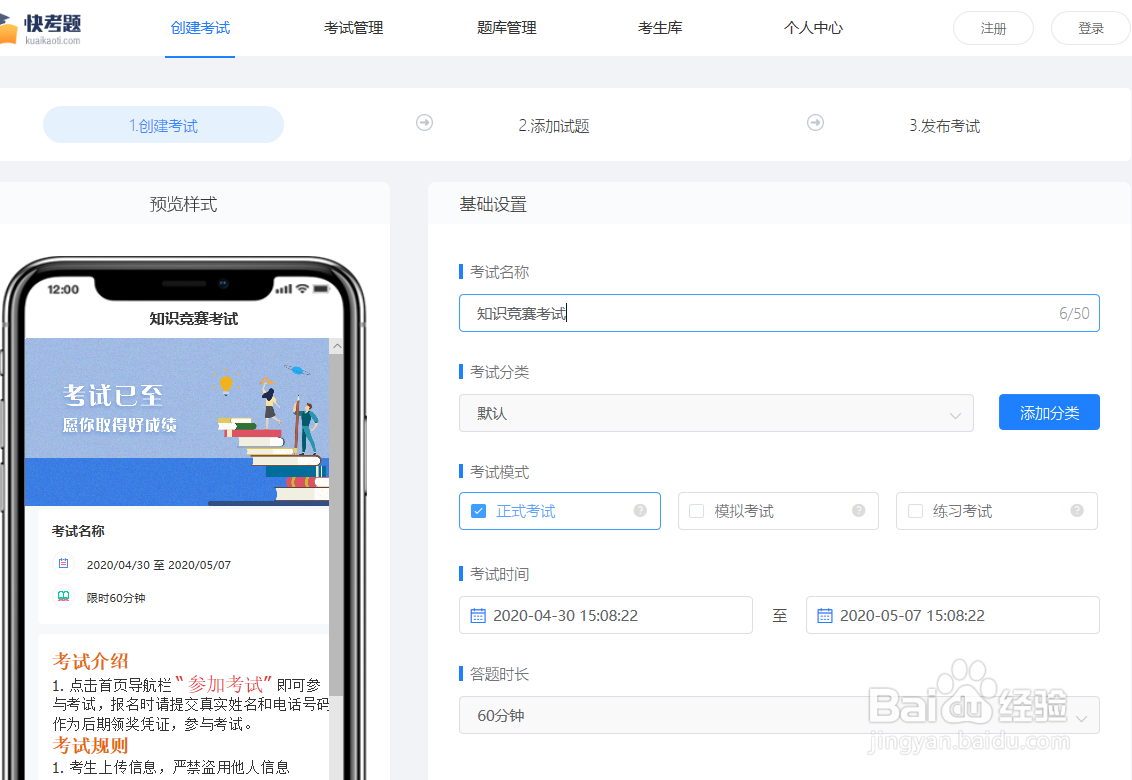Click the start time field 2020-04-30
This screenshot has height=780, width=1132.
(x=606, y=615)
